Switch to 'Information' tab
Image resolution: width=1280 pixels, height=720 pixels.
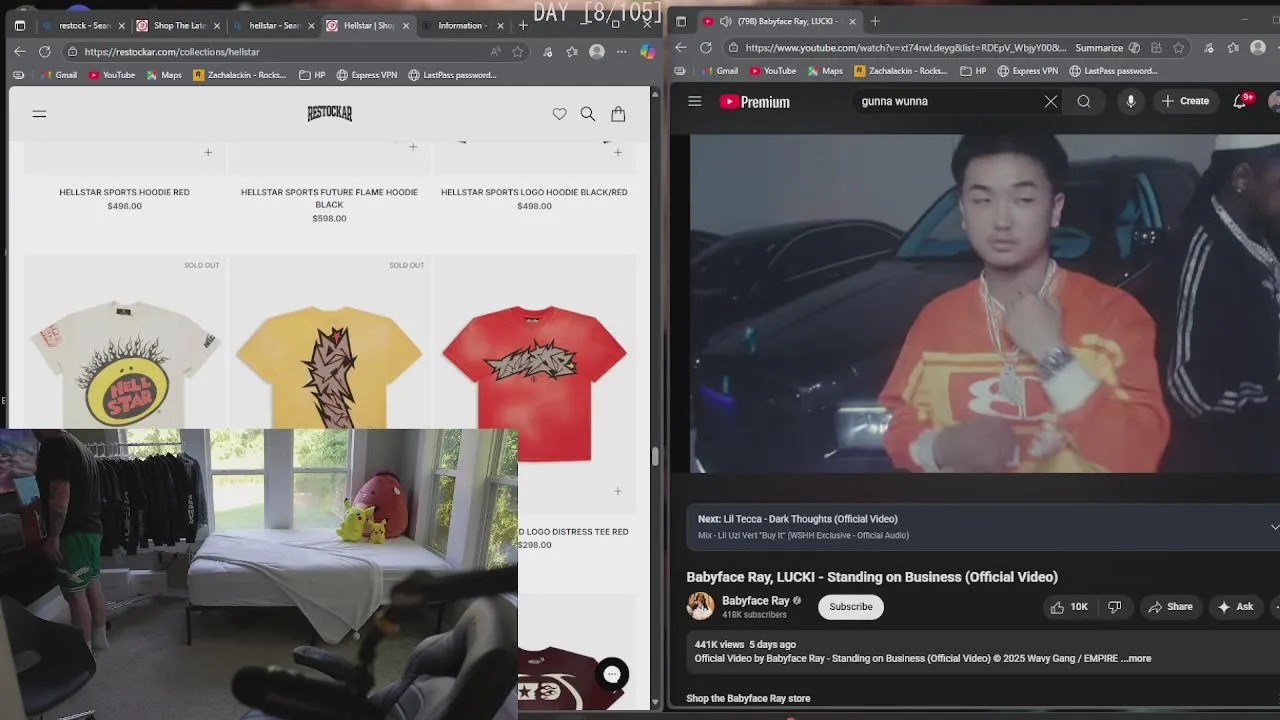click(x=462, y=25)
